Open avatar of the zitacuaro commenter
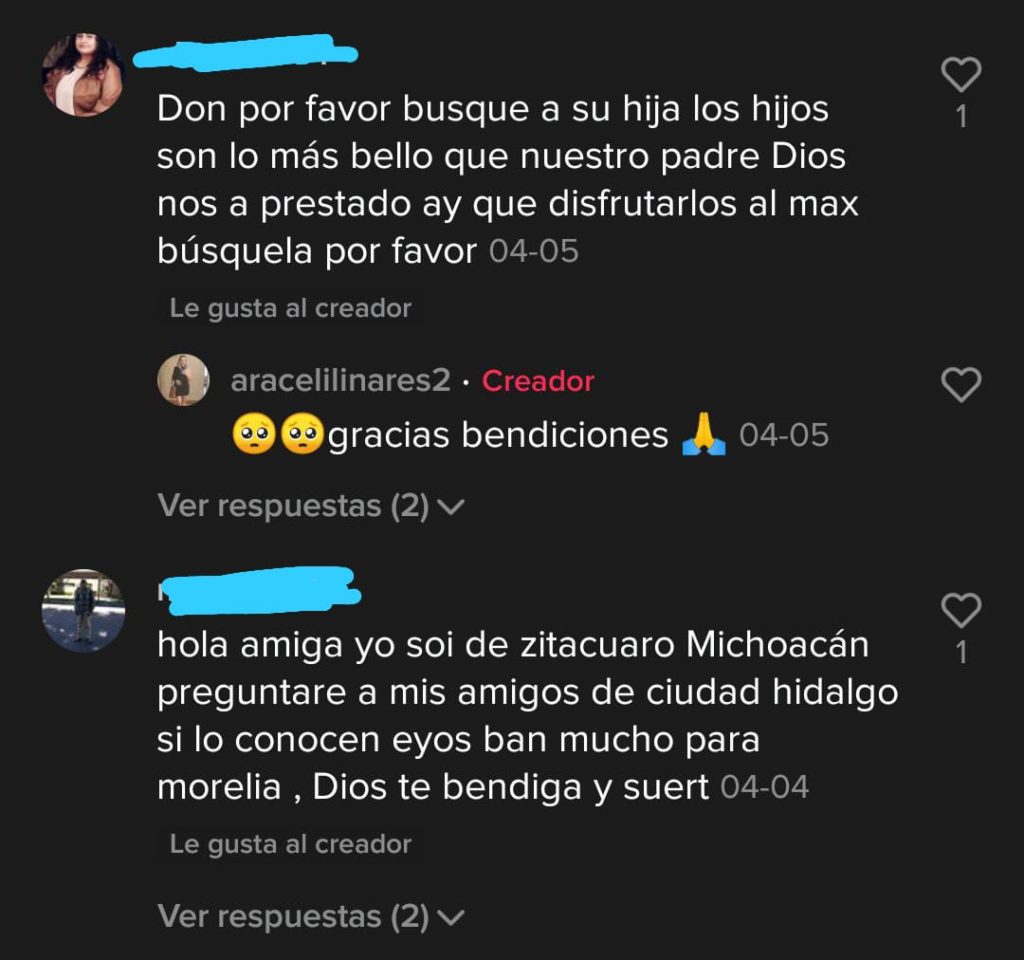The image size is (1024, 960). tap(83, 611)
